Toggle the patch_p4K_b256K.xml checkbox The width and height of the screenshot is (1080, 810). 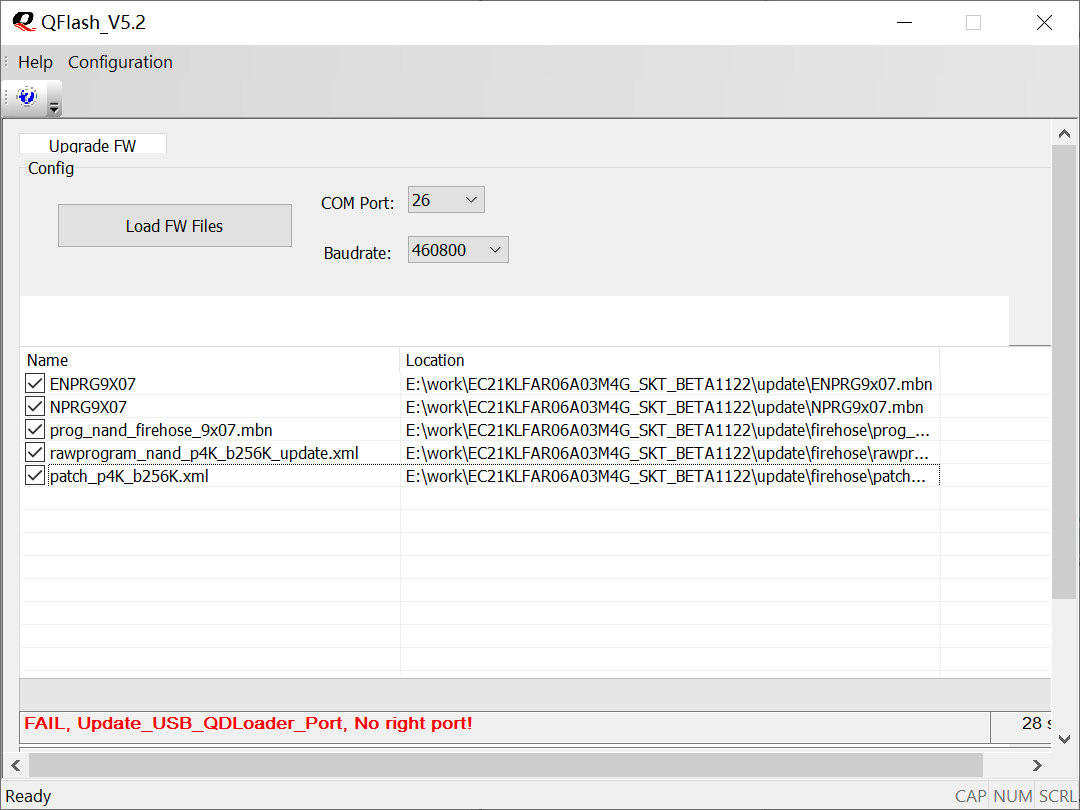(35, 475)
